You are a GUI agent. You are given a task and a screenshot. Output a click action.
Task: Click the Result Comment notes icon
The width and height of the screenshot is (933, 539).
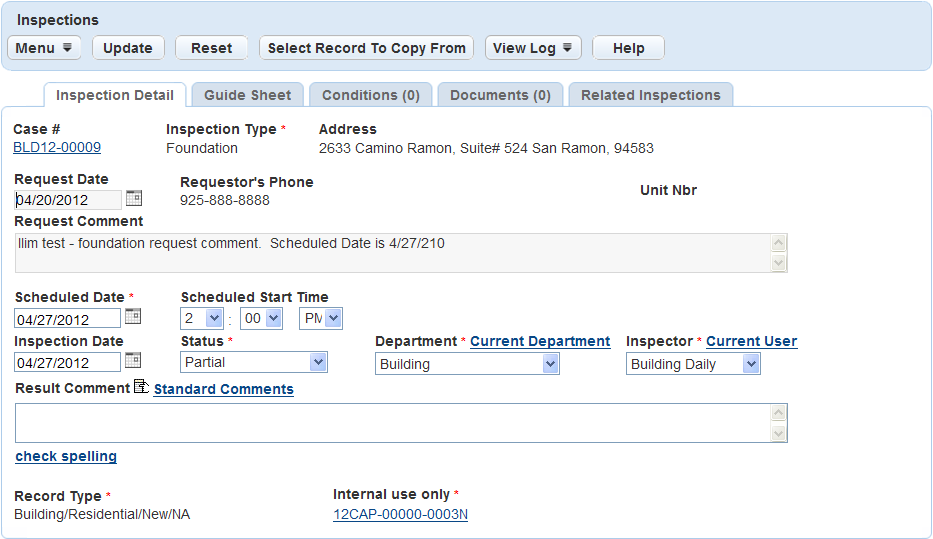pos(141,387)
